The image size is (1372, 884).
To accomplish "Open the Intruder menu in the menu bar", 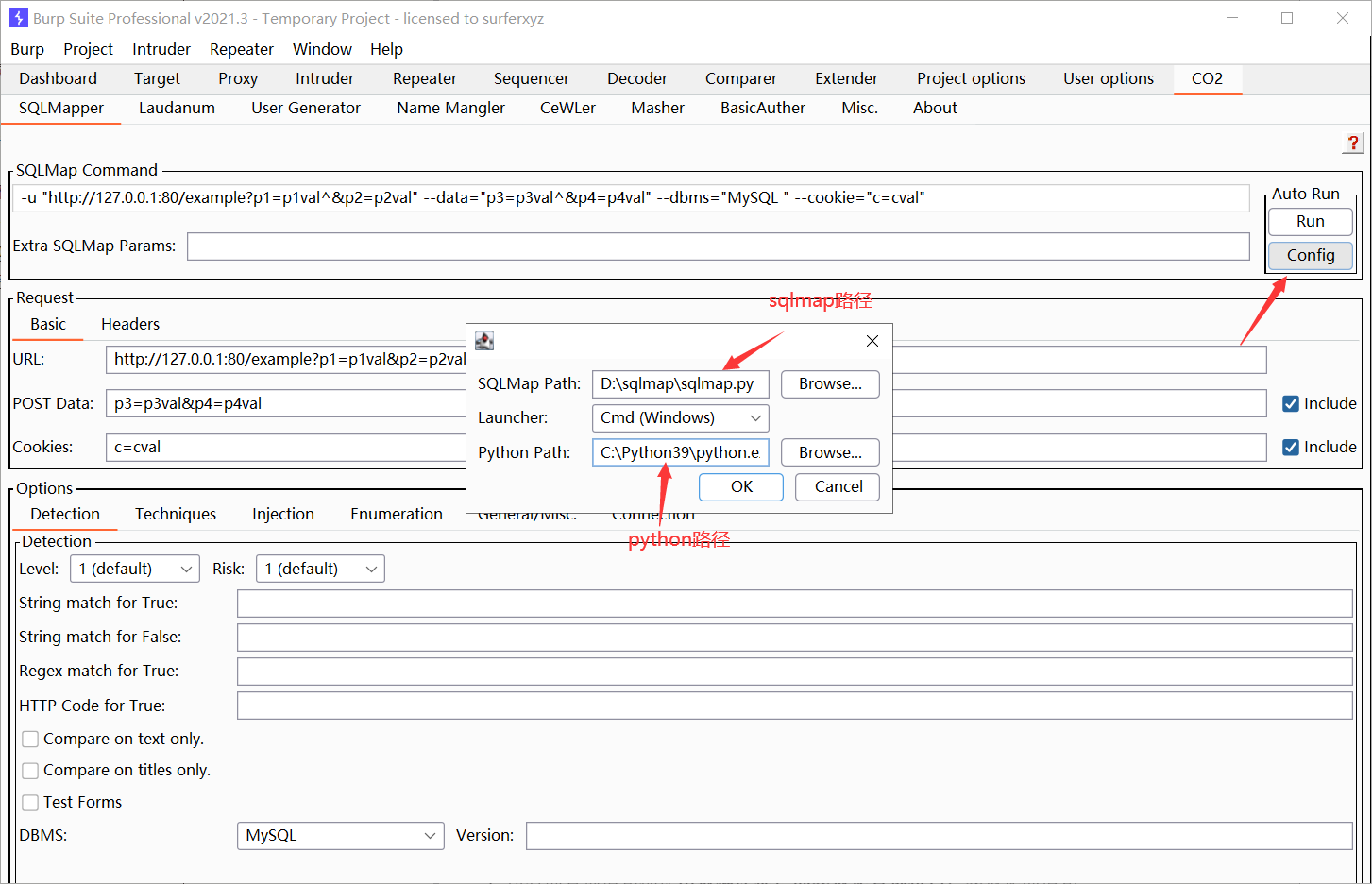I will 161,49.
